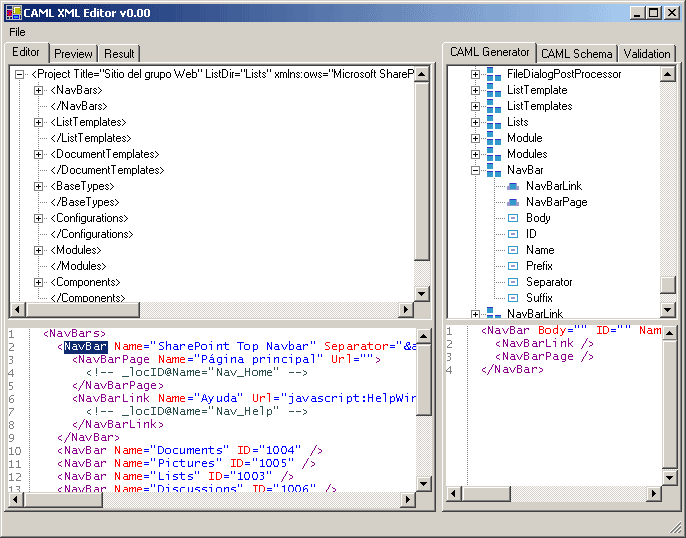686x538 pixels.
Task: Expand the <BaseTypes> tree node
Action: point(38,186)
